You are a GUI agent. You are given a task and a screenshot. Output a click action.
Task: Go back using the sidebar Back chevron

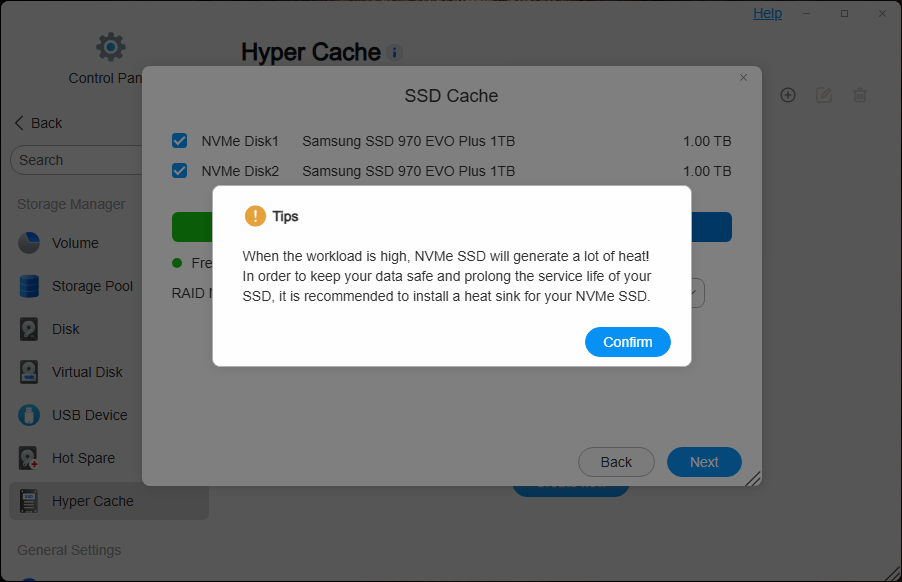pos(20,123)
